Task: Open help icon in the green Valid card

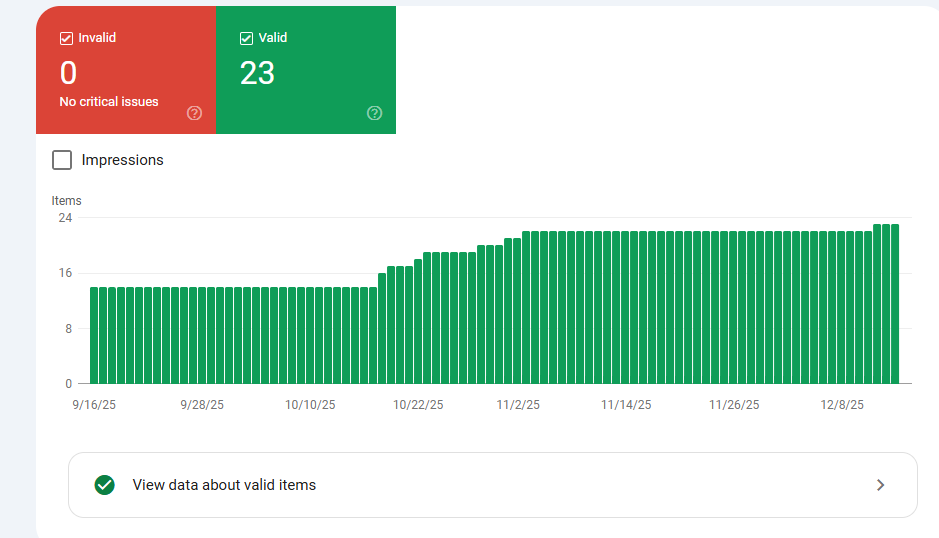Action: [x=375, y=113]
